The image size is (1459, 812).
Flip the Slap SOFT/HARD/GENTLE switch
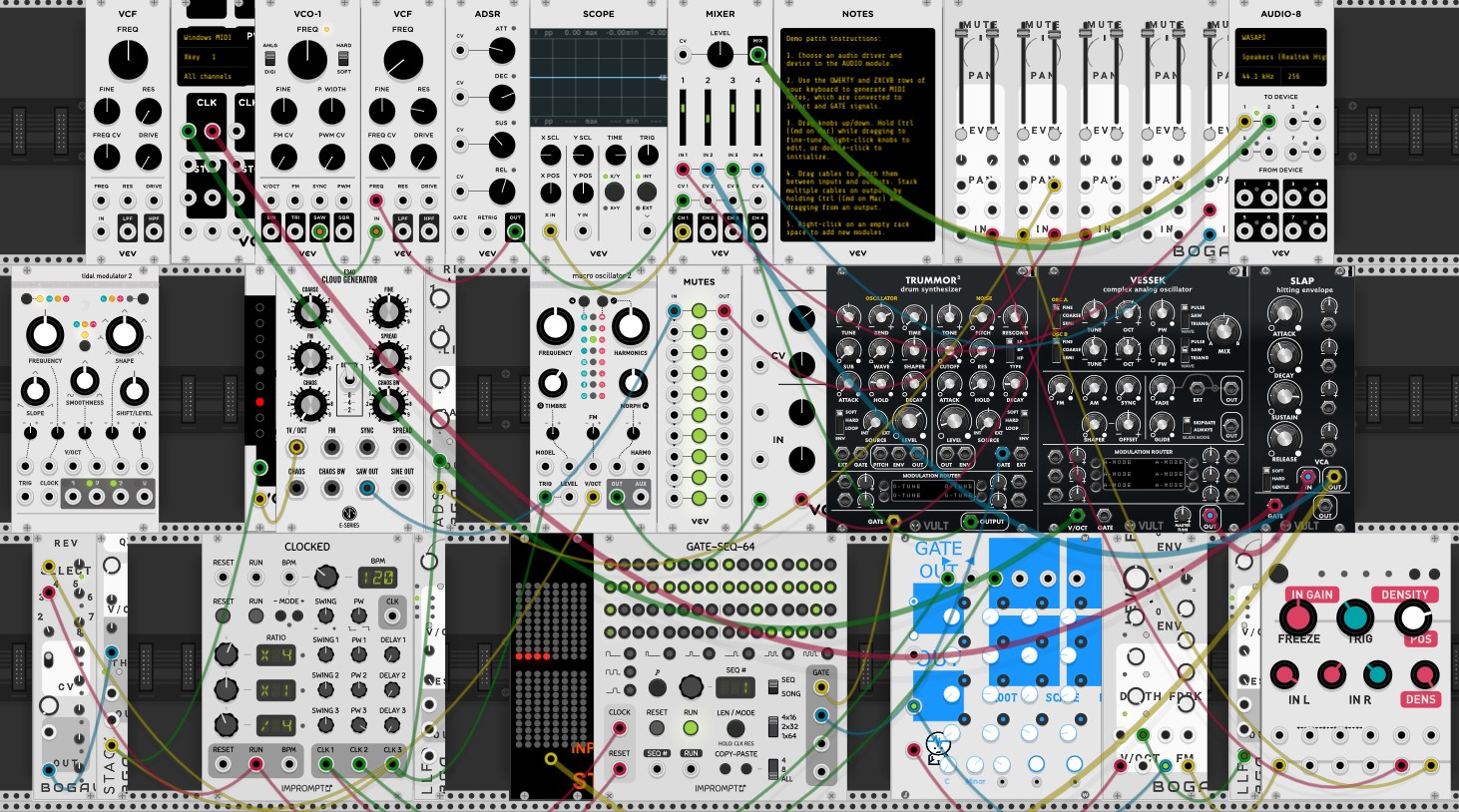[1267, 479]
